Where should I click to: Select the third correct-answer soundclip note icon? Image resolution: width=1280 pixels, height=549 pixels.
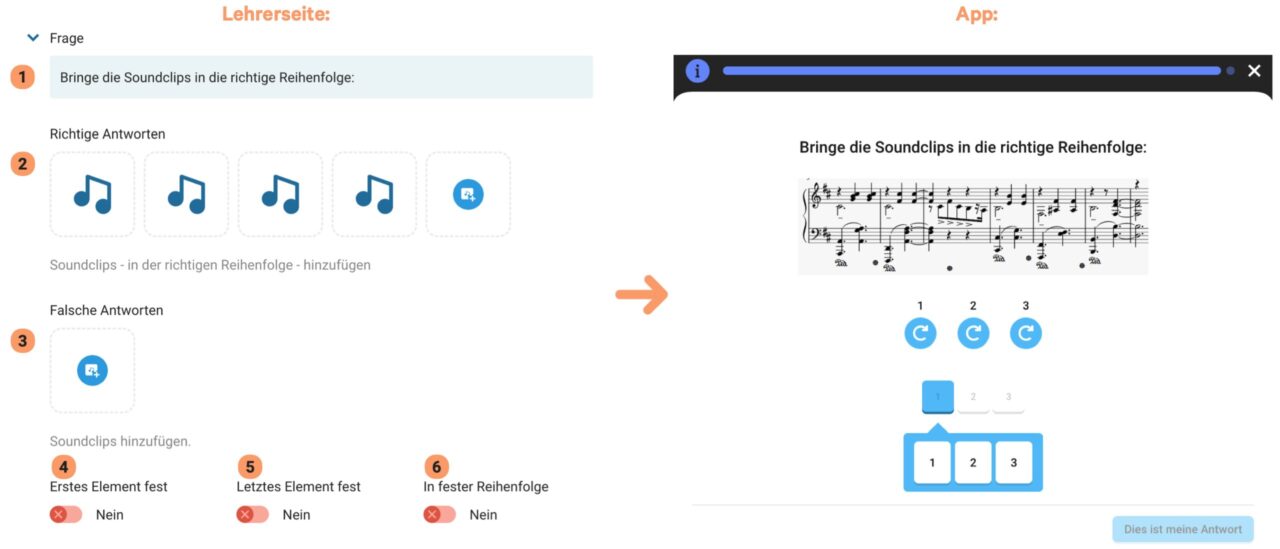point(280,194)
